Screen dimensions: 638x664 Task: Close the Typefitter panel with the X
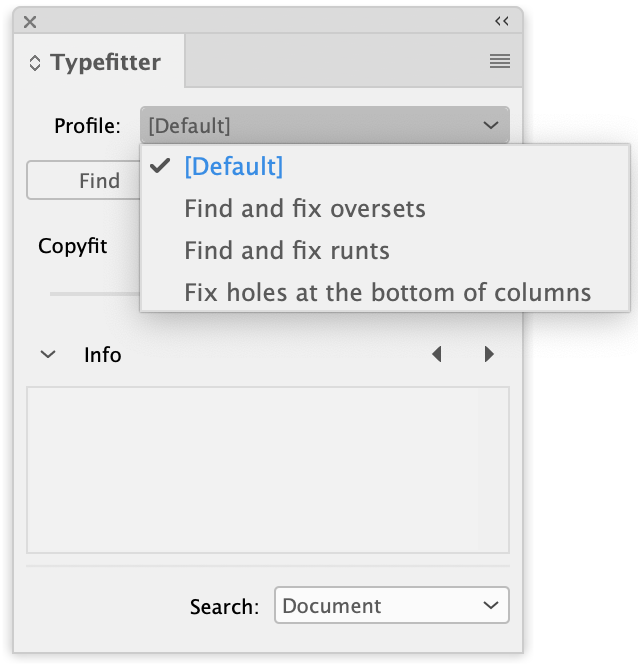coord(30,22)
